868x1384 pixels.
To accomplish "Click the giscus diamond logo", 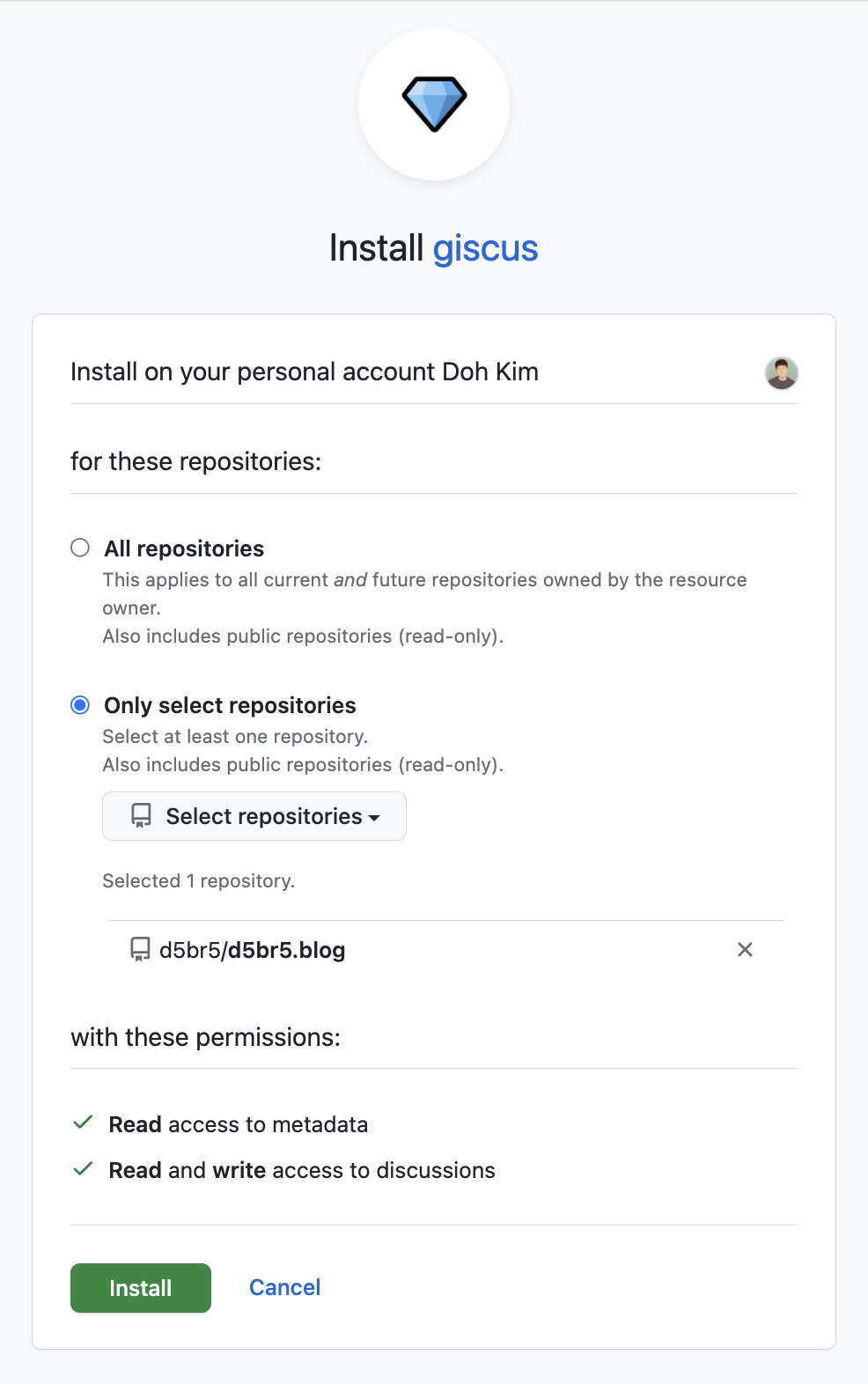I will click(434, 104).
